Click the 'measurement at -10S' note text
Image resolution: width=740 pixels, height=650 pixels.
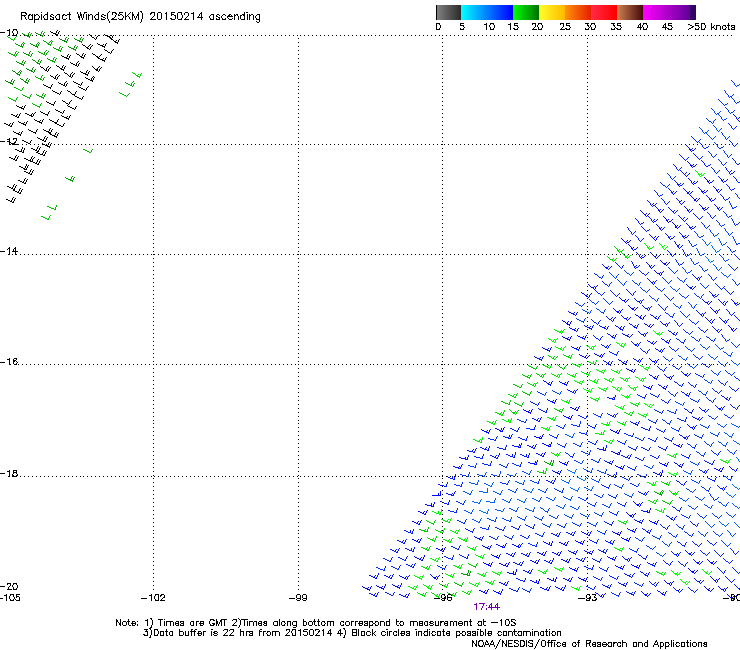click(463, 623)
